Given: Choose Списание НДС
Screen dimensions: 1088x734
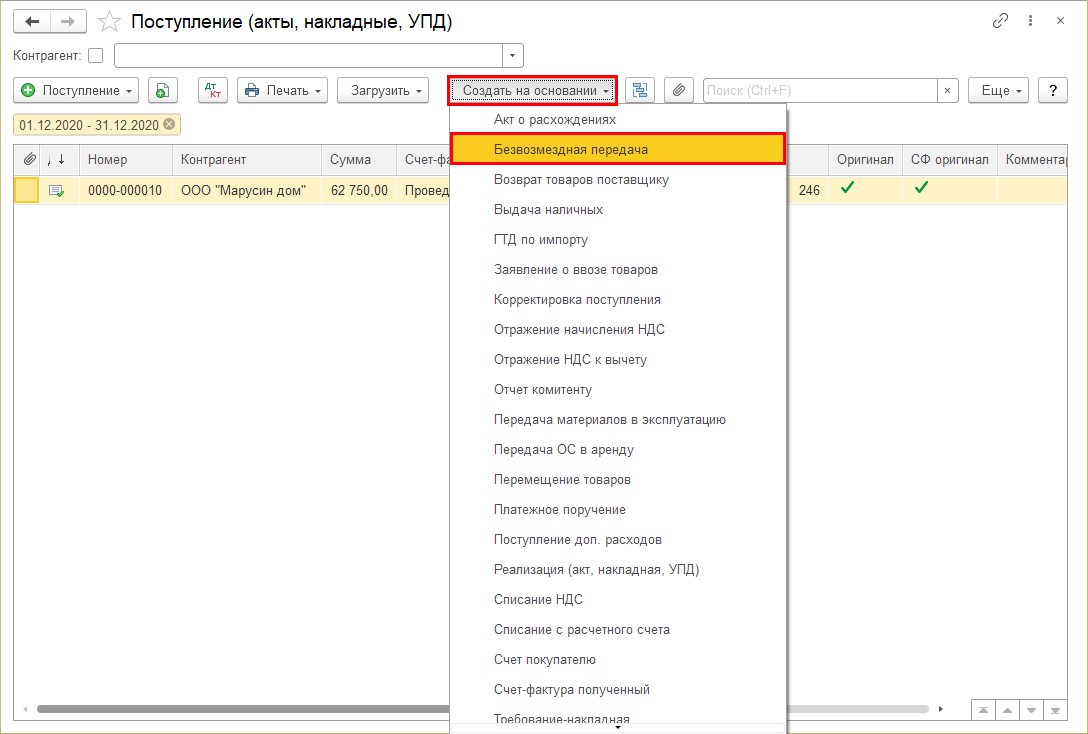Looking at the screenshot, I should tap(618, 599).
